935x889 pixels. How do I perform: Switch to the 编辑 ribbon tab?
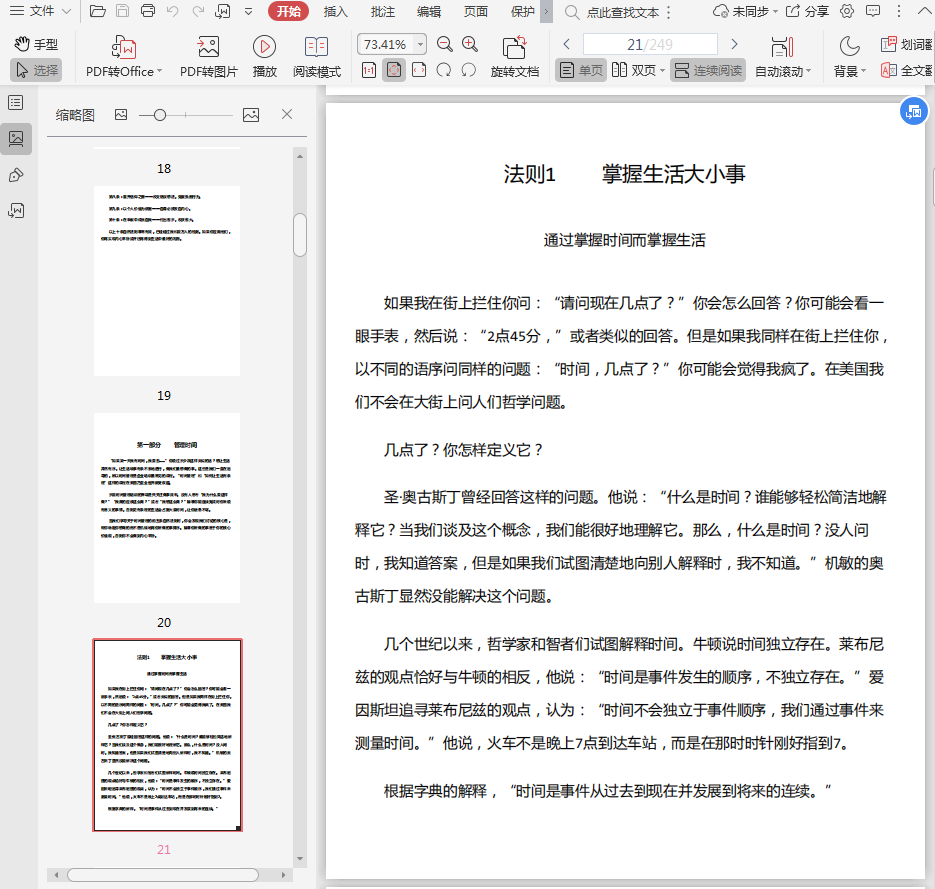429,11
